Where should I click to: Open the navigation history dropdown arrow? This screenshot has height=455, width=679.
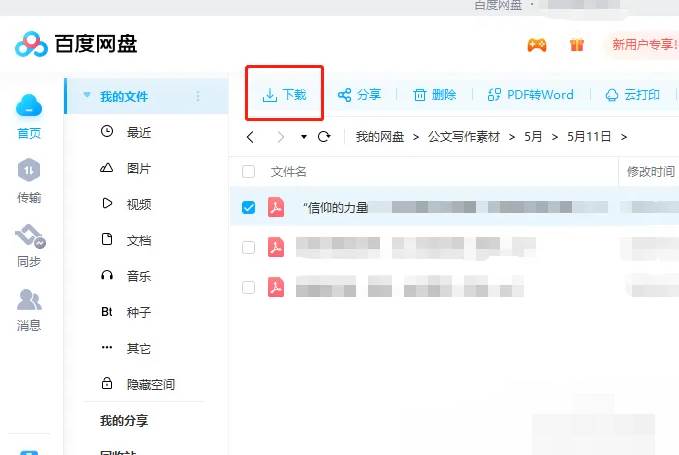point(304,137)
